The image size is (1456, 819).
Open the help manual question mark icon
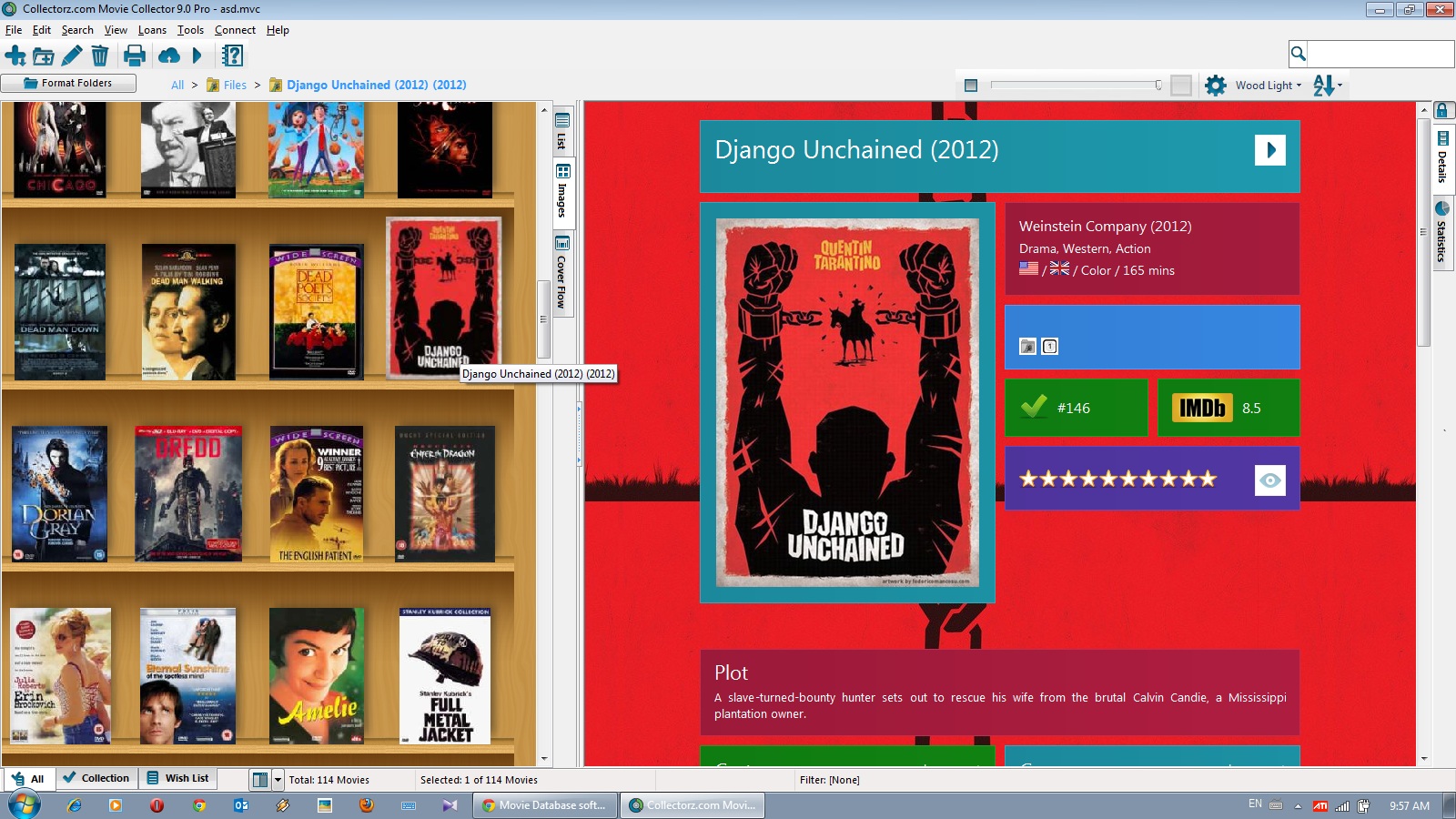233,56
